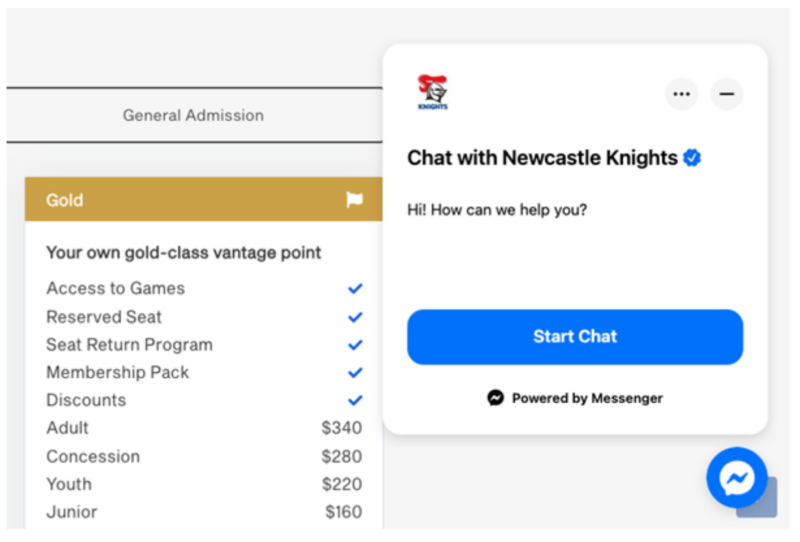Click the floating blue Messenger bubble

tap(737, 478)
